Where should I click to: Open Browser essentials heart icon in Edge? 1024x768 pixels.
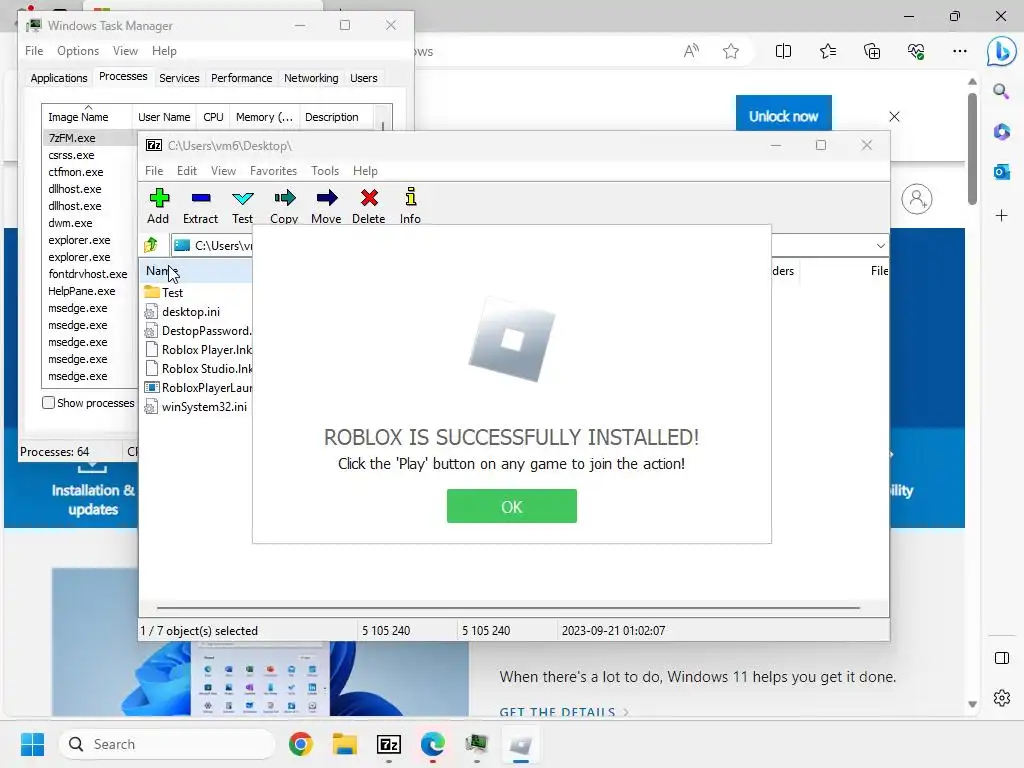[x=916, y=51]
